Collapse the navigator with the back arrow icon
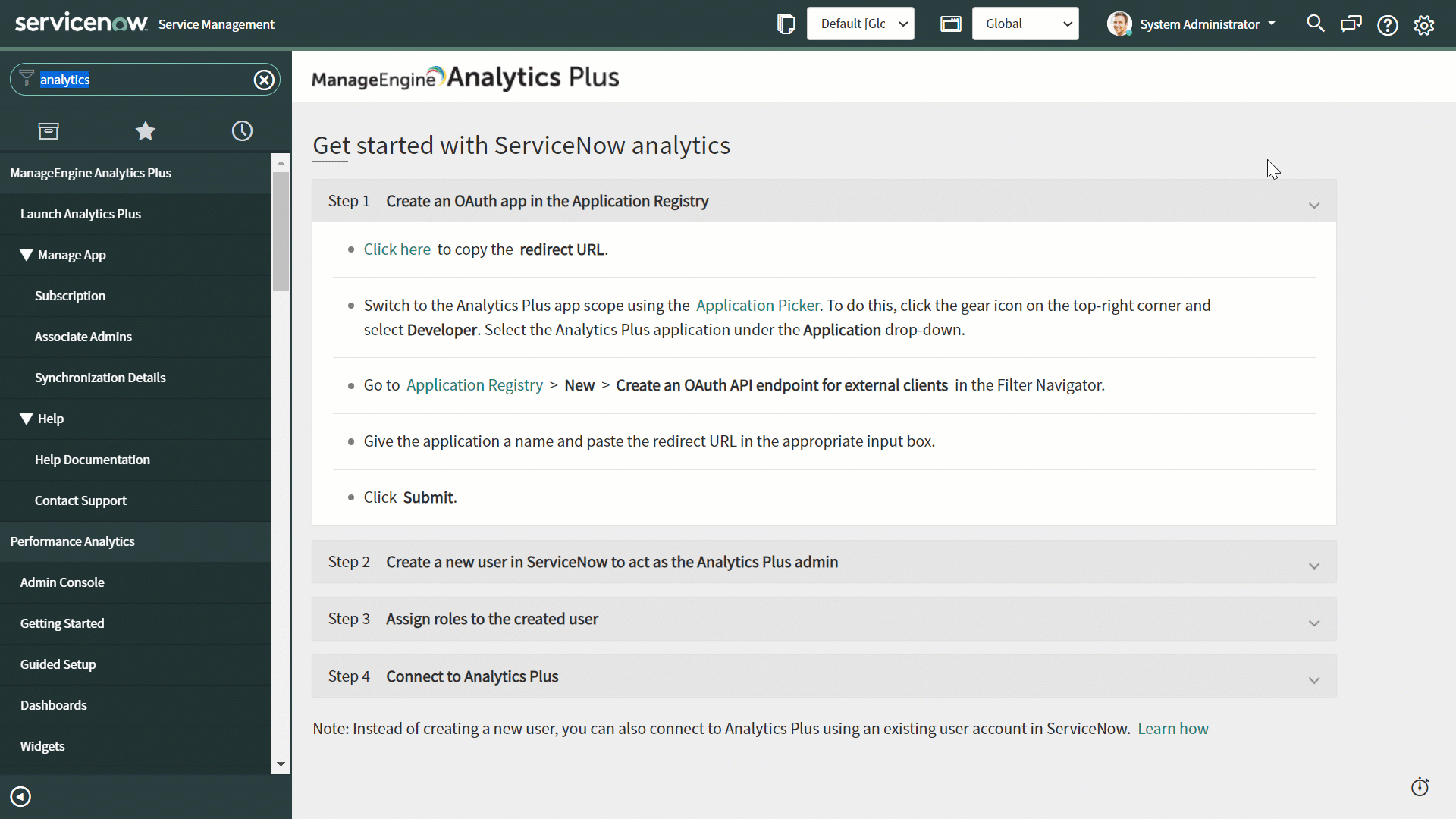 (20, 796)
